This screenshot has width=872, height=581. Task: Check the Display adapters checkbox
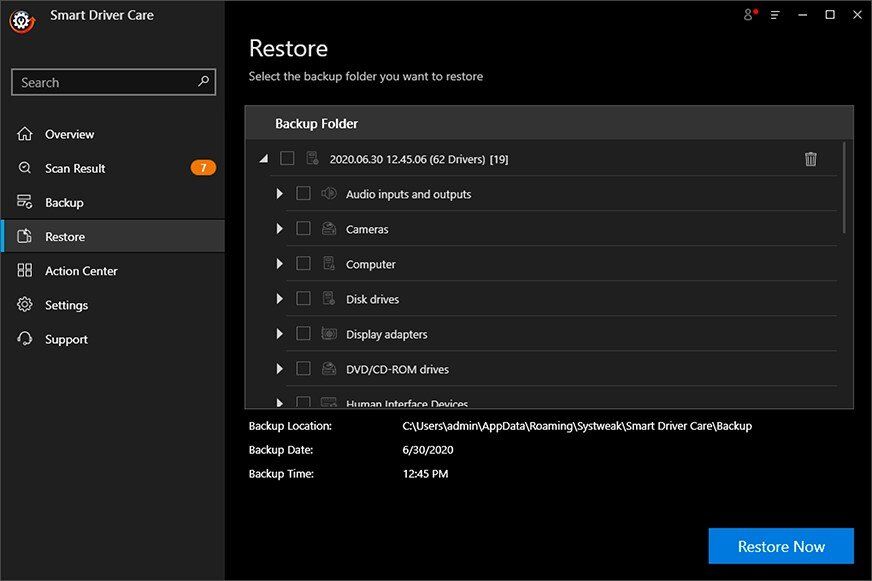[303, 334]
